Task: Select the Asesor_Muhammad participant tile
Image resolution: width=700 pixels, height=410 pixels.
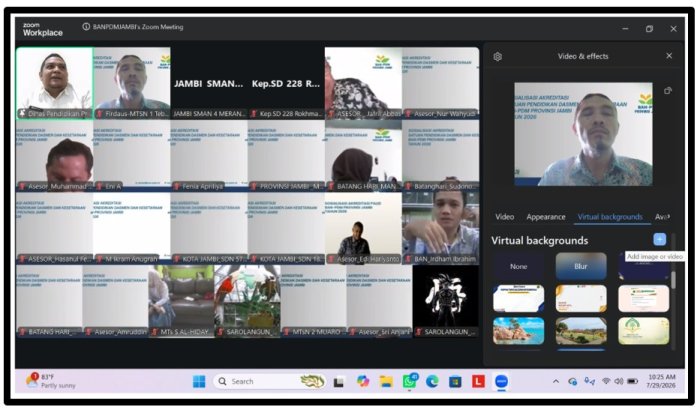Action: tap(54, 156)
